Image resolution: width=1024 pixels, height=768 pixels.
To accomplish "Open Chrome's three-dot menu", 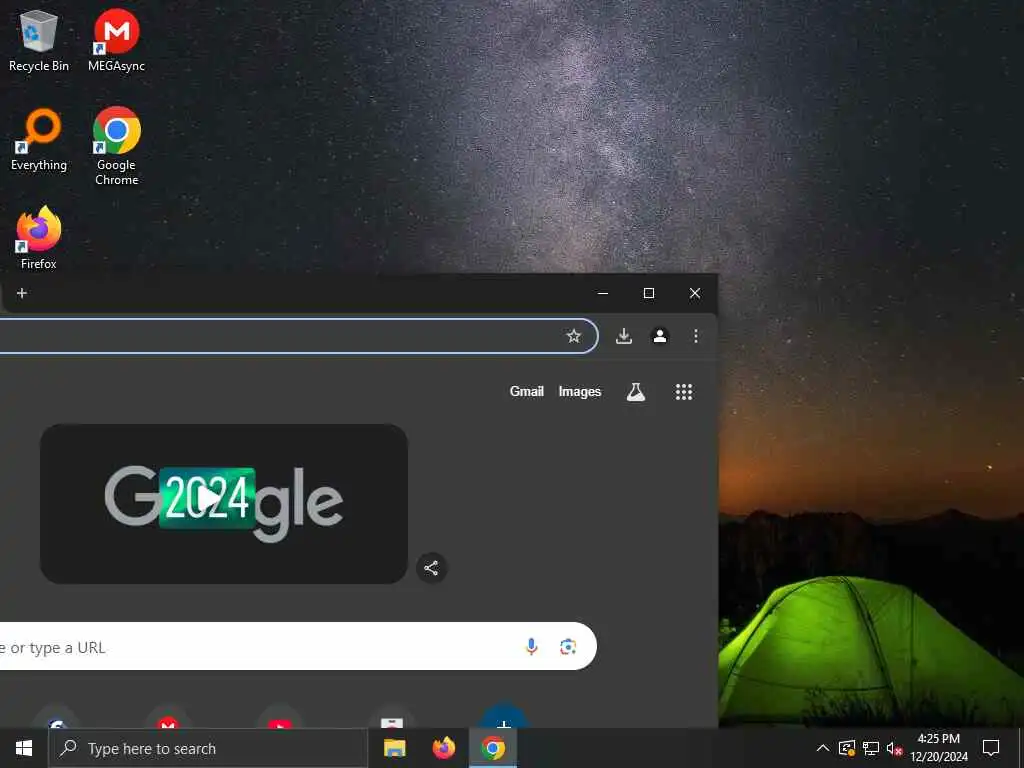I will (x=696, y=336).
